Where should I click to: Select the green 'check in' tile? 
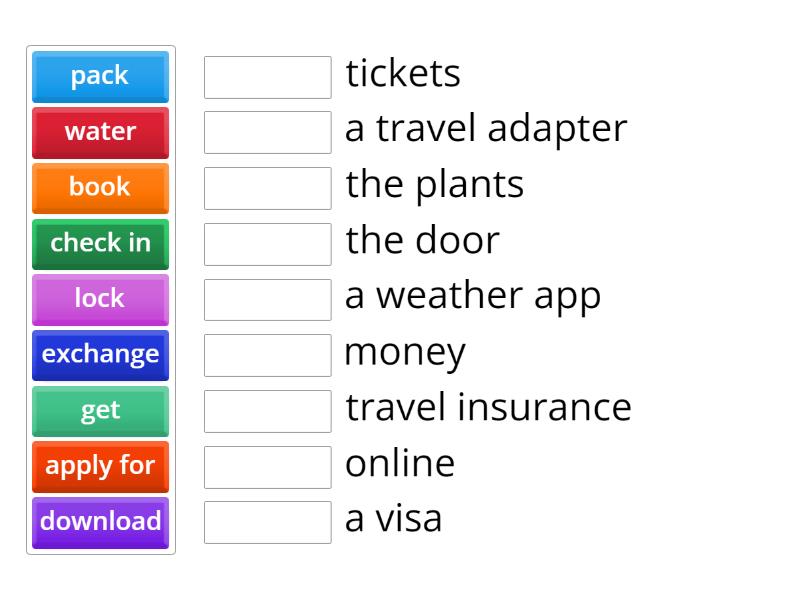100,243
